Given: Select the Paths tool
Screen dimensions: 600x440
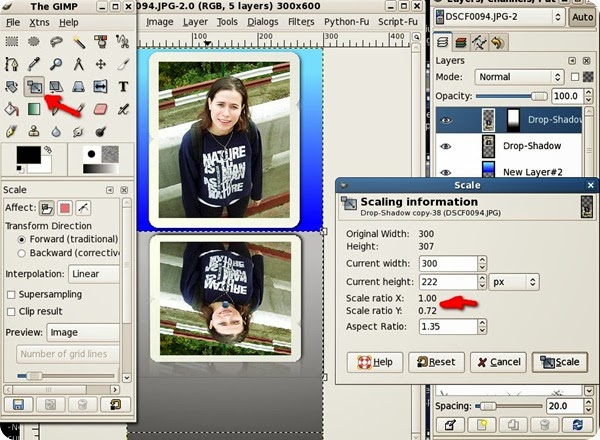Looking at the screenshot, I should tap(11, 64).
